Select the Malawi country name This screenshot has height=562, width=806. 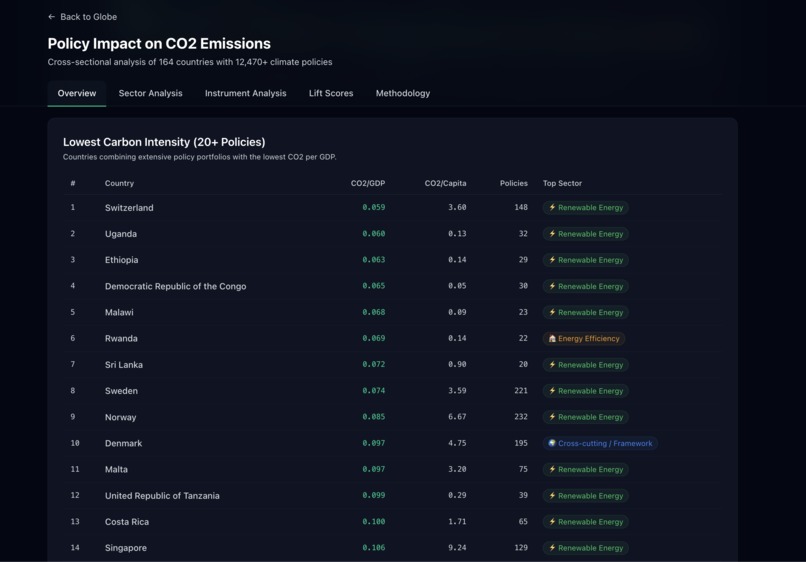pyautogui.click(x=119, y=312)
